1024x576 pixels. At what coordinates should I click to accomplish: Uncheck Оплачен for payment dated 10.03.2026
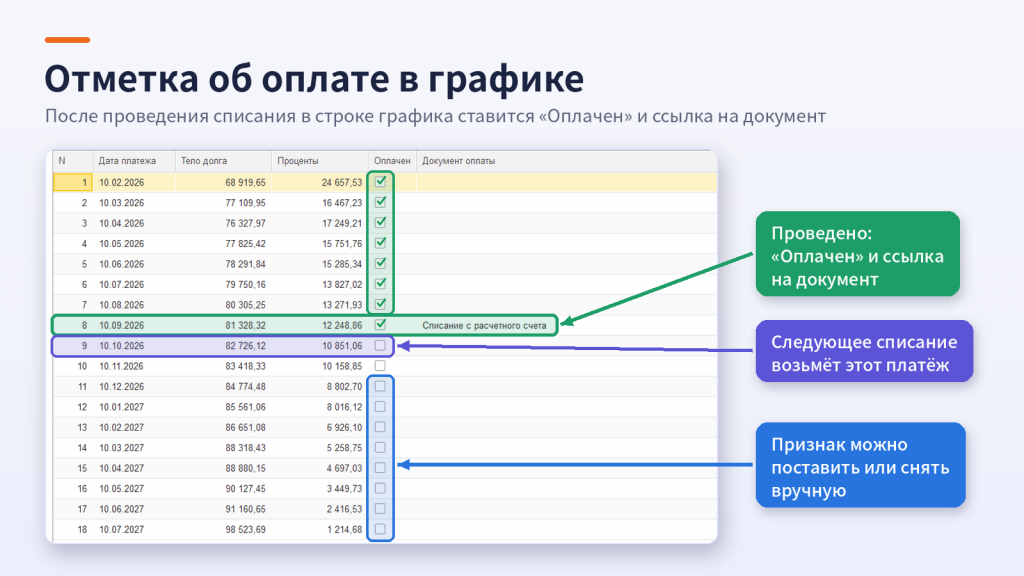point(380,202)
